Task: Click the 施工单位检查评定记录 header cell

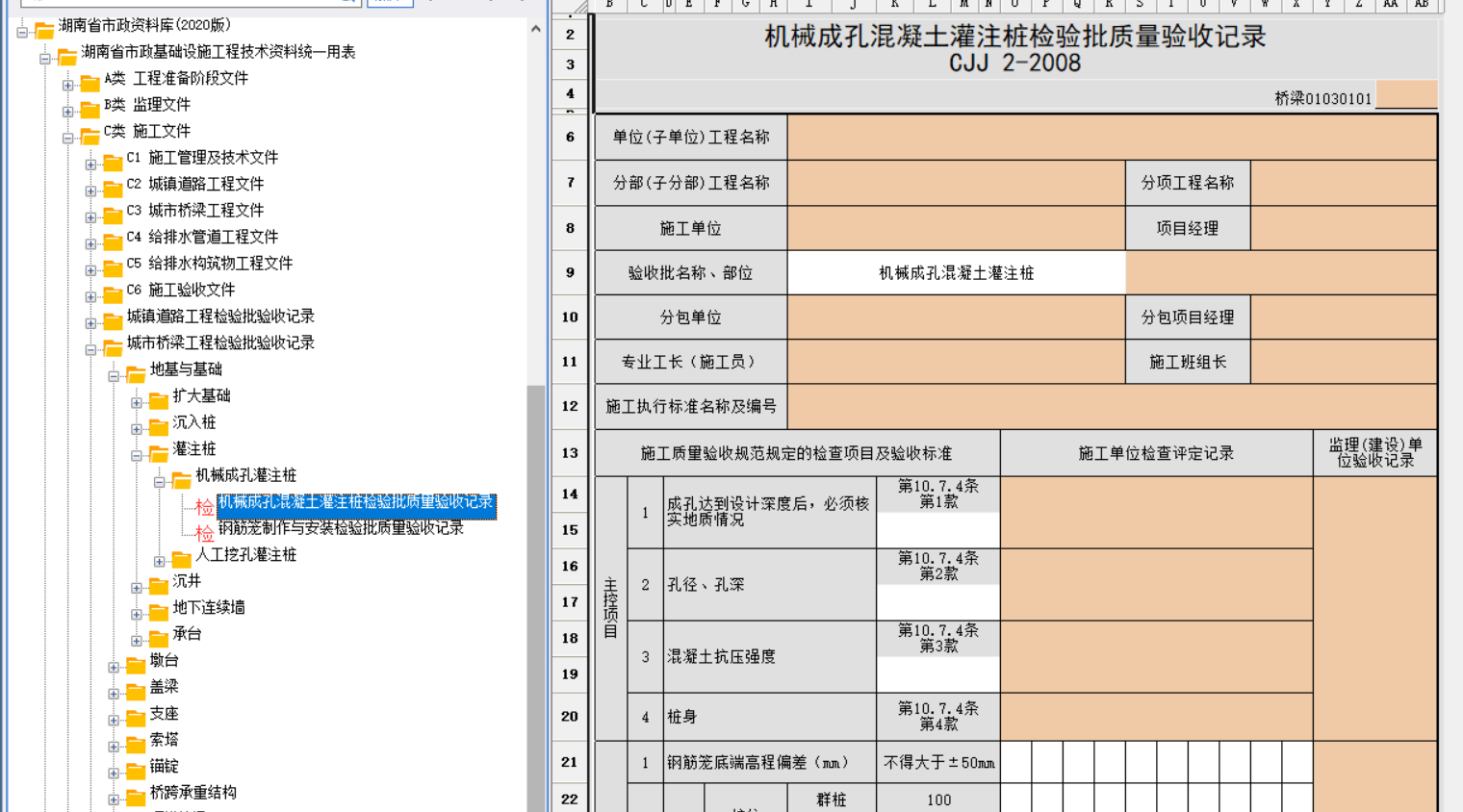Action: (1157, 452)
